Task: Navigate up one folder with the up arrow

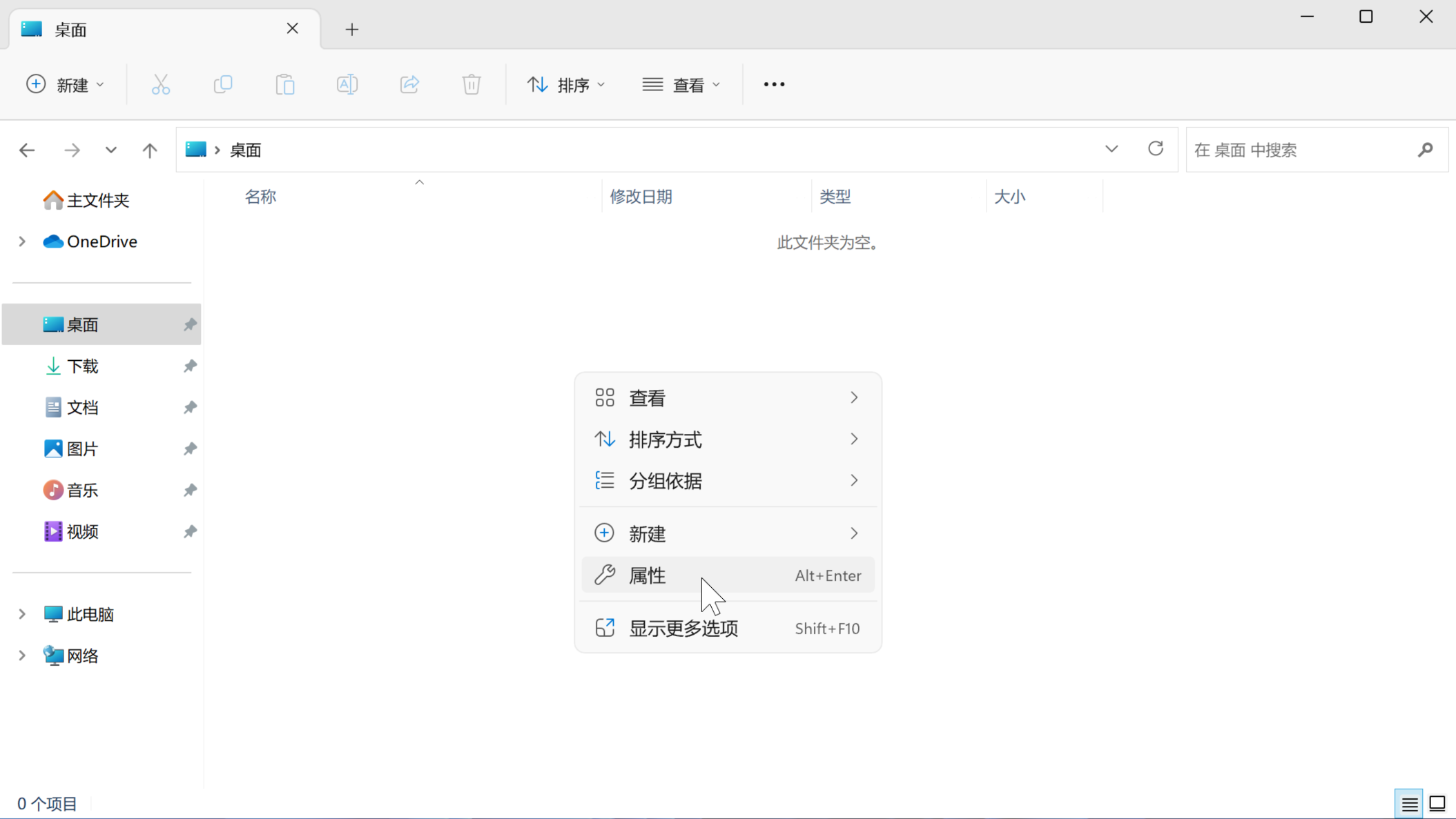Action: pyautogui.click(x=150, y=150)
